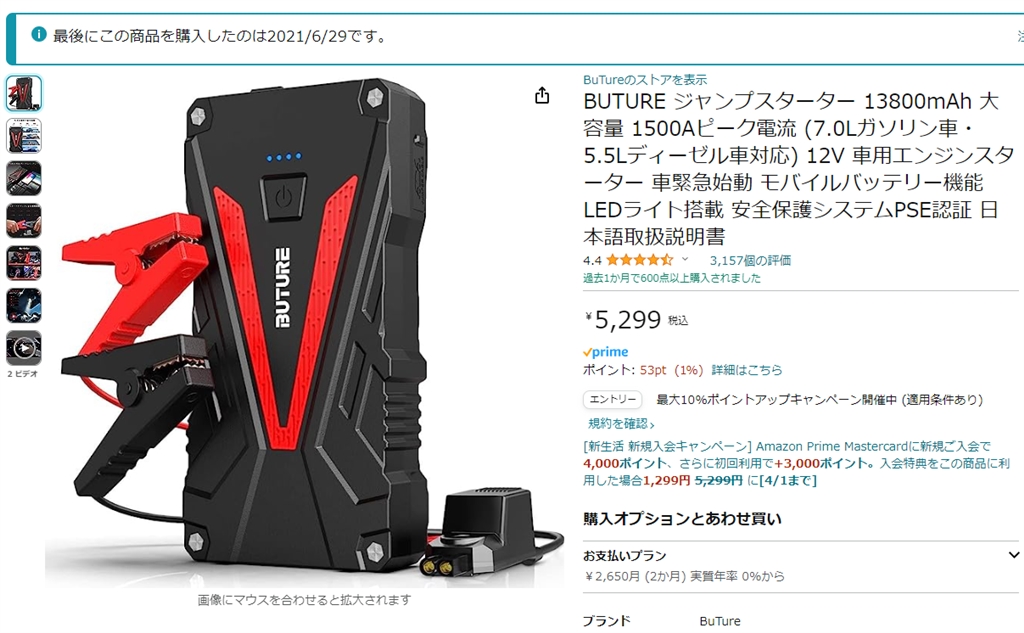
Task: Select the third thumbnail image
Action: (x=24, y=178)
